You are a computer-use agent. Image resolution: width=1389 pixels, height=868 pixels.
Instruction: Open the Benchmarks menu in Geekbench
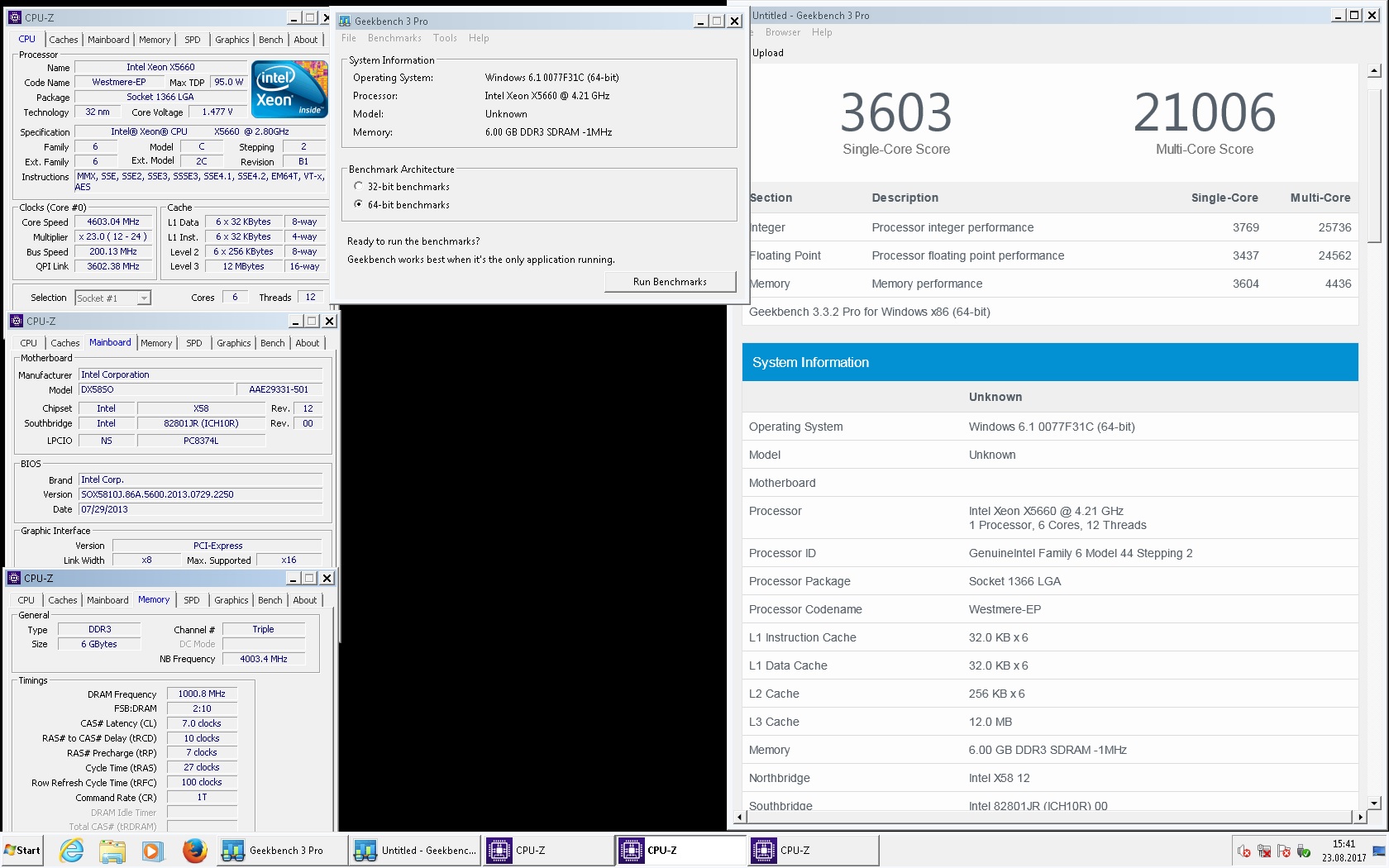click(x=394, y=38)
